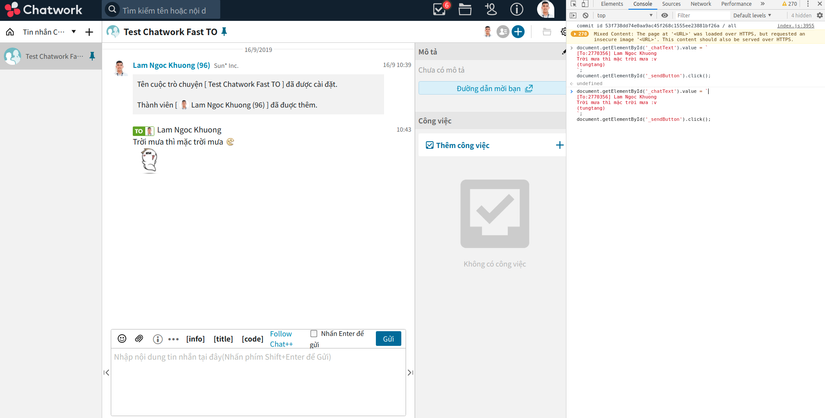The width and height of the screenshot is (825, 418).
Task: Switch to the Elements tab
Action: (x=612, y=4)
